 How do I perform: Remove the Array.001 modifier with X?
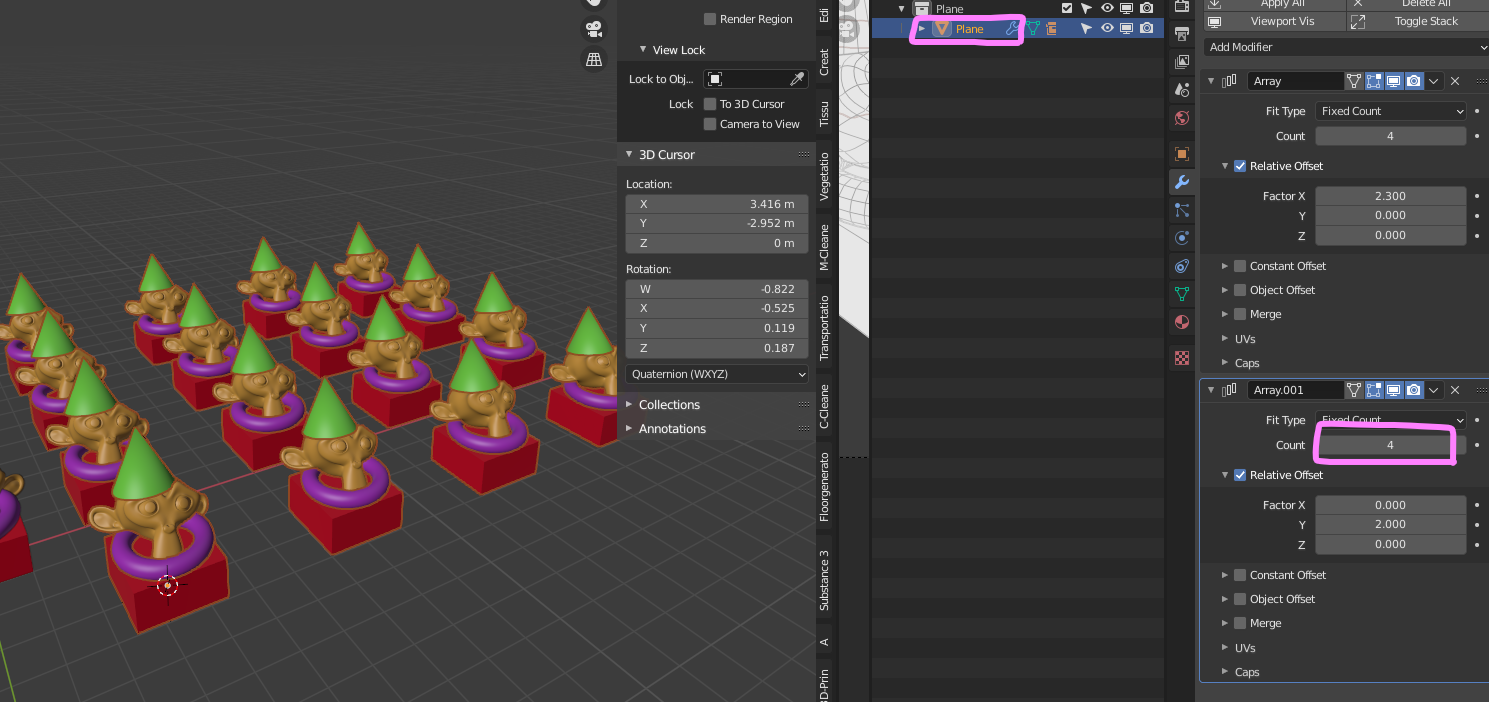click(1455, 390)
